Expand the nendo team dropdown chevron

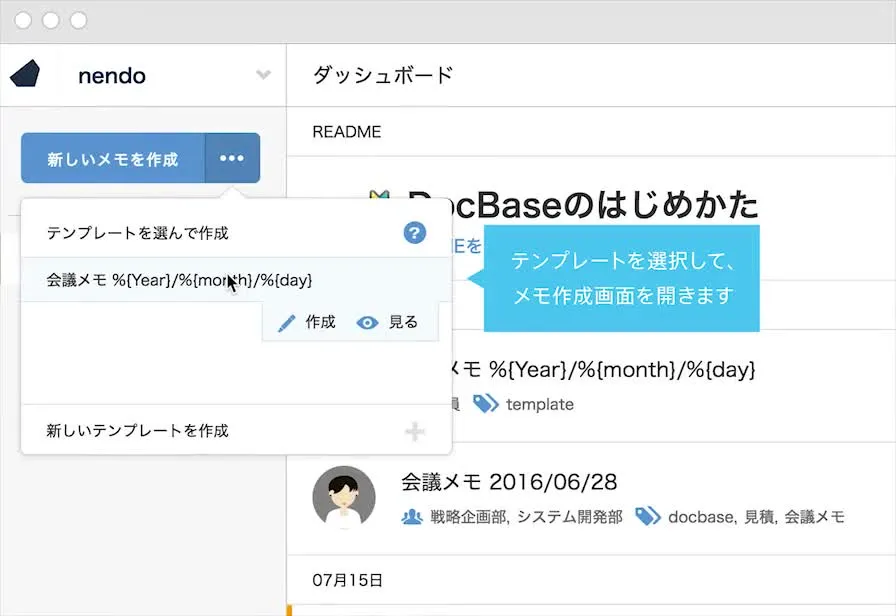[263, 75]
